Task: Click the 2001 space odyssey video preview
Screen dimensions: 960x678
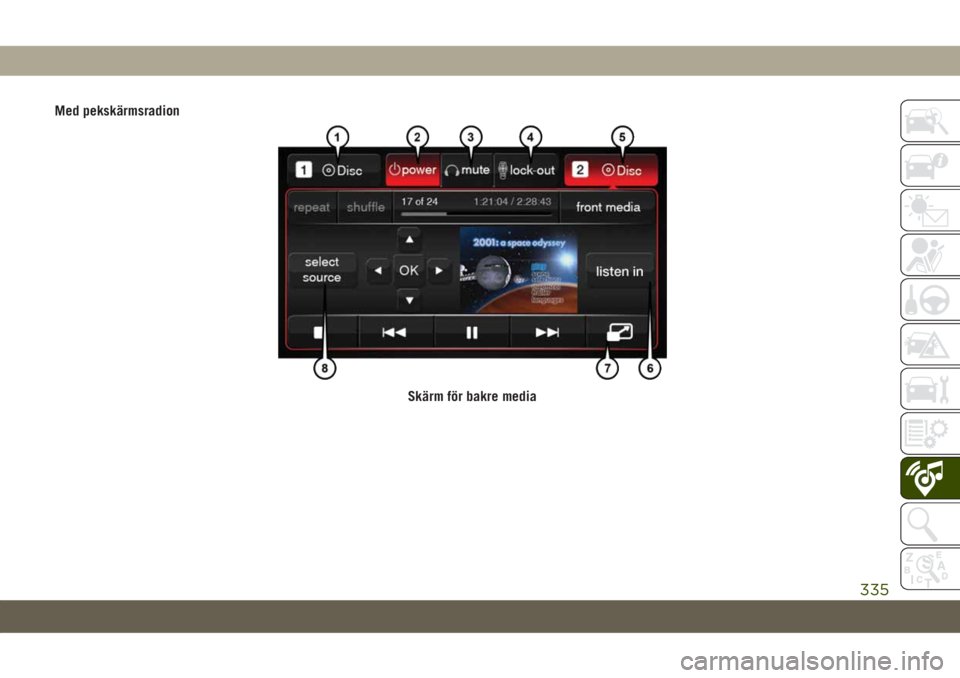Action: coord(519,270)
